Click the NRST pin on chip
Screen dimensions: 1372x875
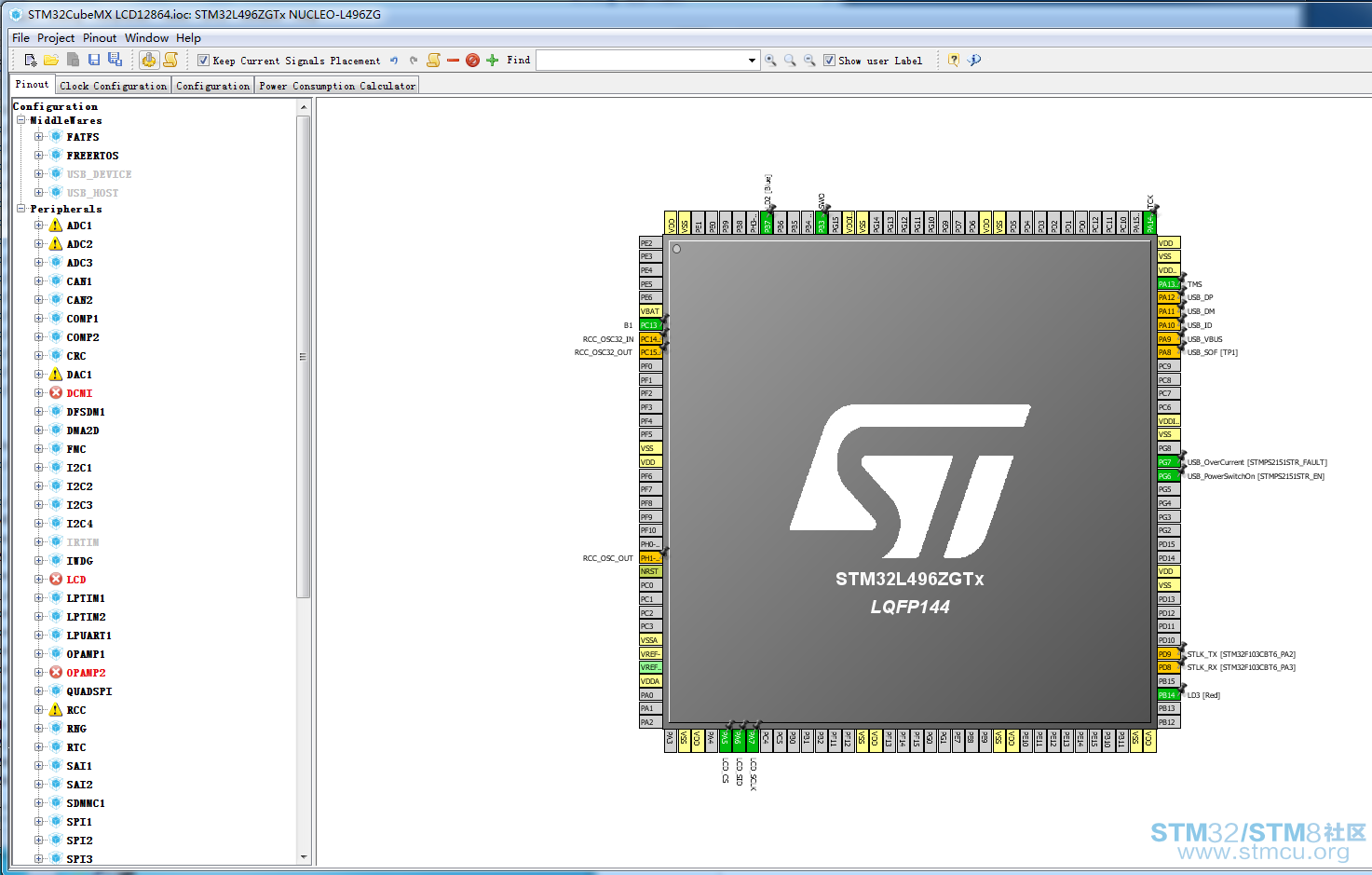click(650, 571)
